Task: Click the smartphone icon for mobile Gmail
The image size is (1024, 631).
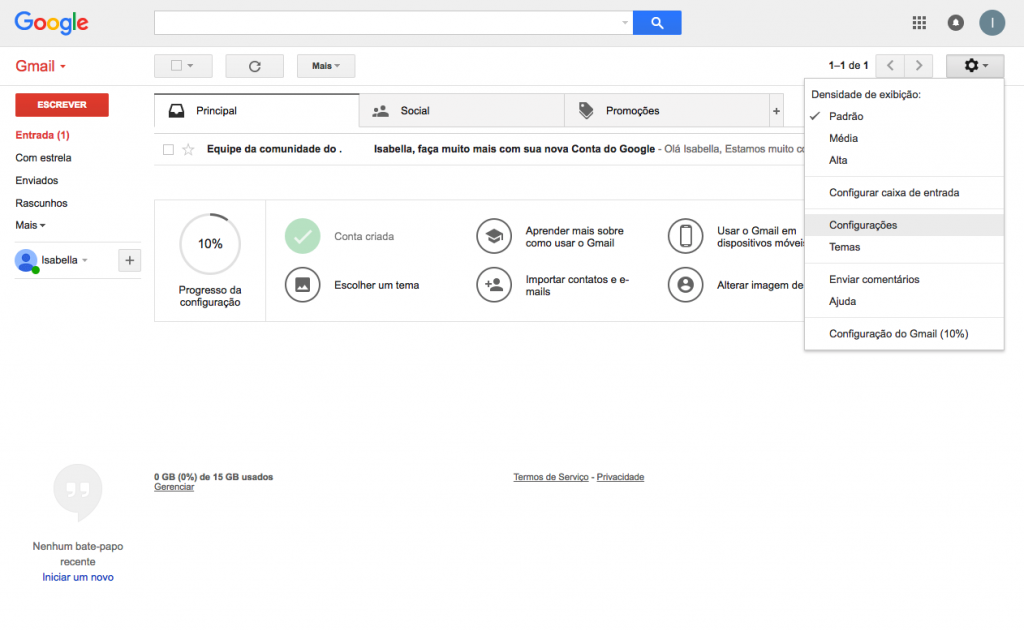Action: coord(685,236)
